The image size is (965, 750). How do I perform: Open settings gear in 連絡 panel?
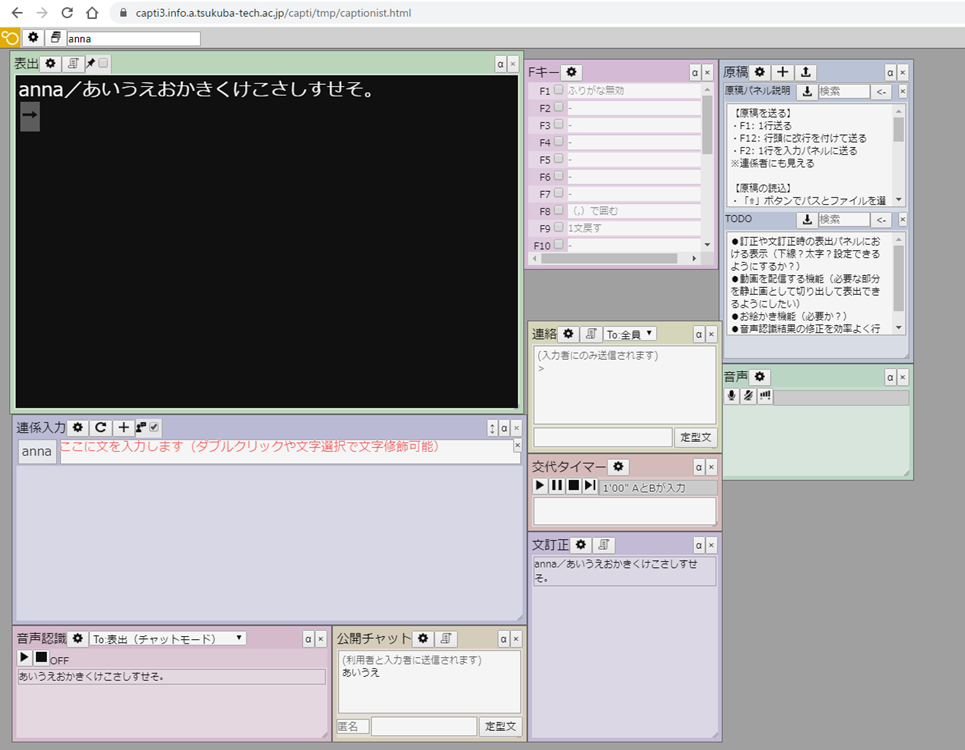coord(568,333)
